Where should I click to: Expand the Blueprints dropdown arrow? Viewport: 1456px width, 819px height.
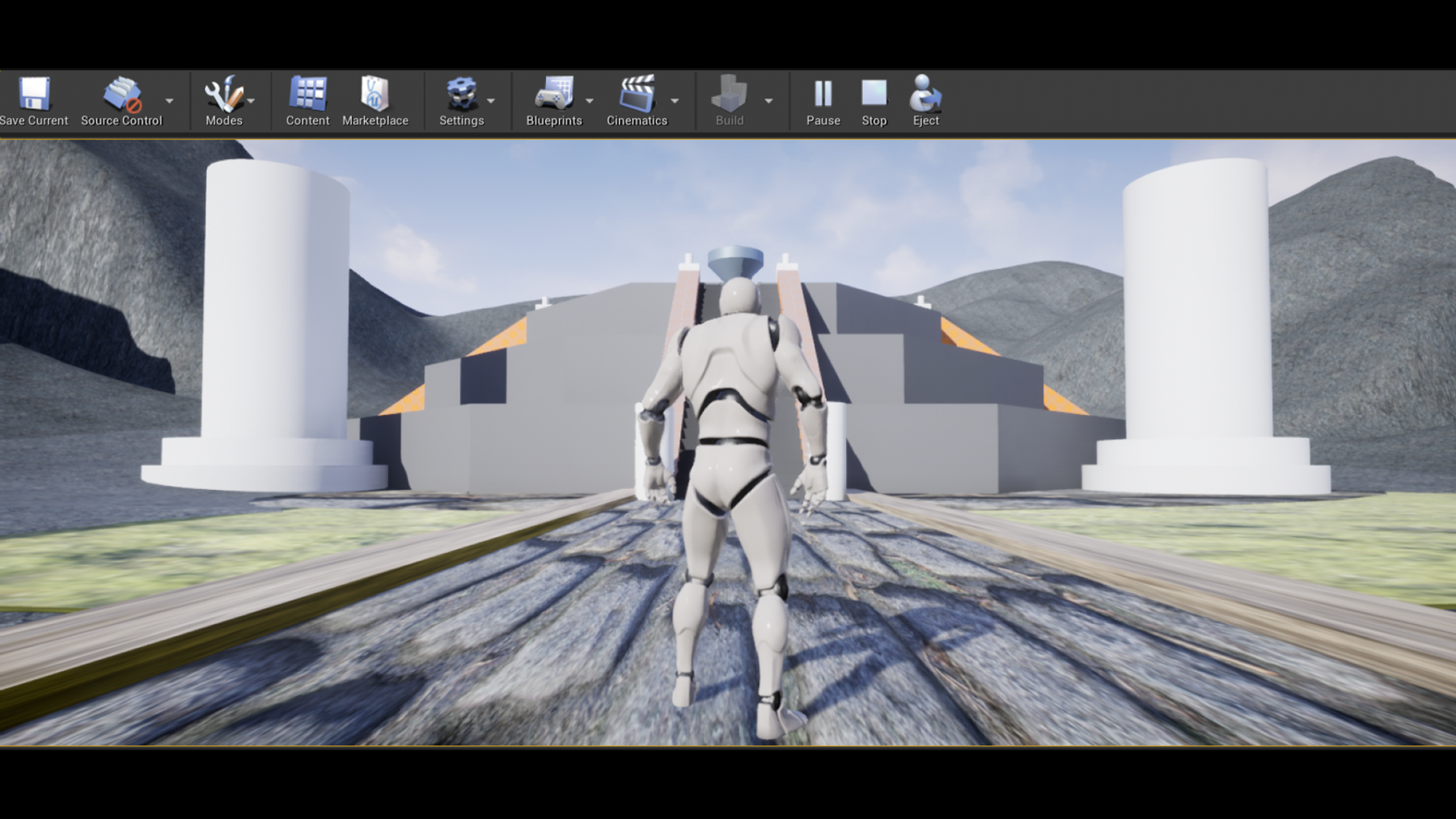[590, 101]
